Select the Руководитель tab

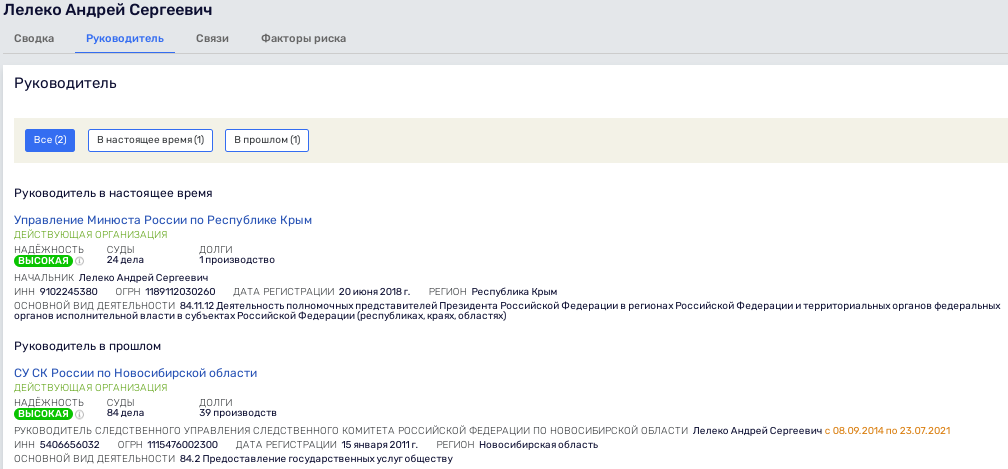(x=125, y=39)
